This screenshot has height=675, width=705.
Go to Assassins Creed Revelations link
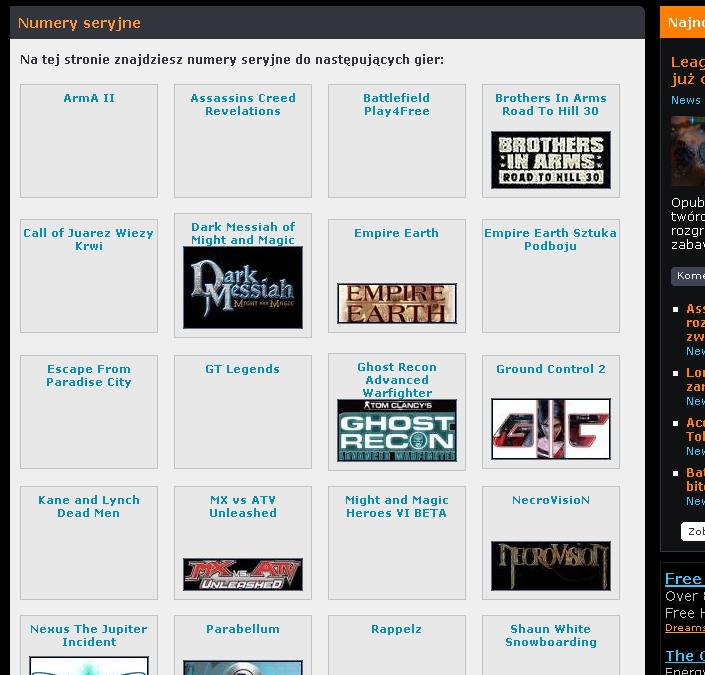point(243,105)
